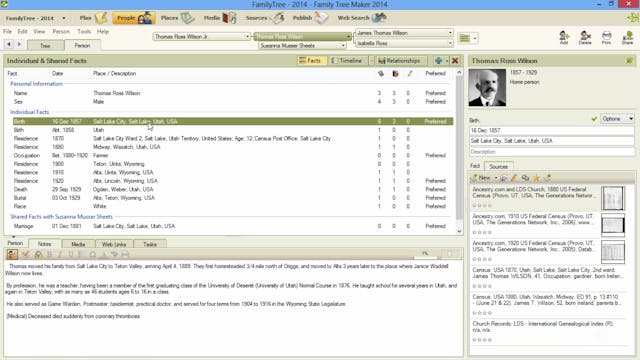Select the Burial 03 Oct 1929 fact row
This screenshot has width=640, height=360.
233,198
